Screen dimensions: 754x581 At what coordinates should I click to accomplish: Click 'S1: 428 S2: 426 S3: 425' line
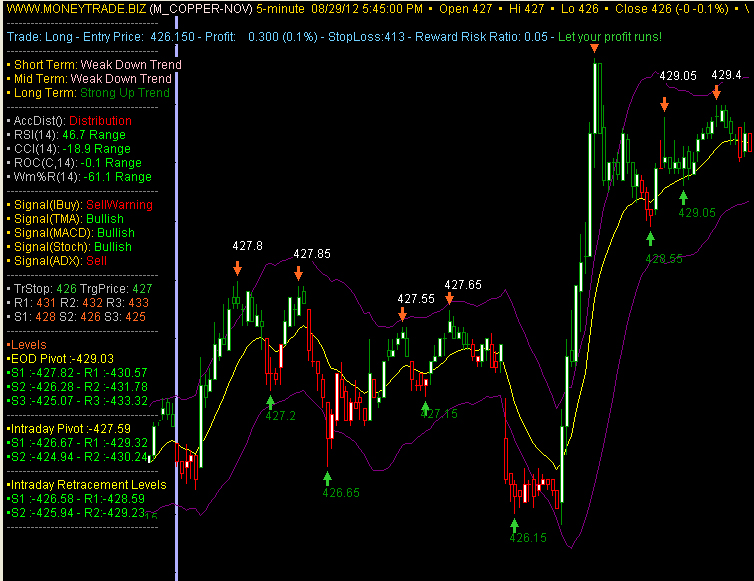tap(76, 316)
